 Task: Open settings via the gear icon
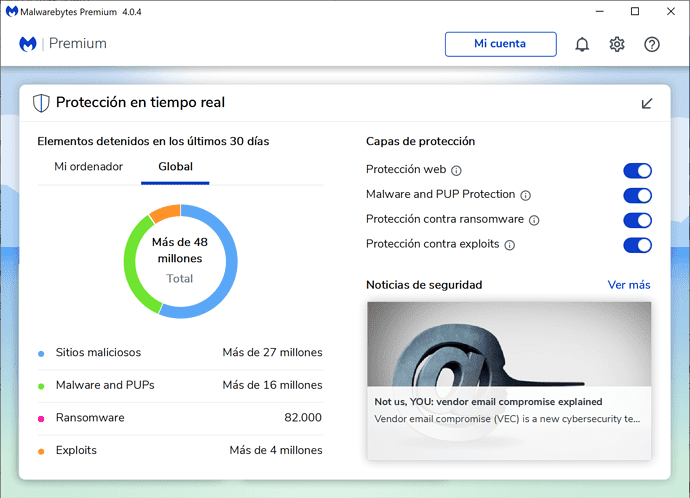click(x=617, y=44)
